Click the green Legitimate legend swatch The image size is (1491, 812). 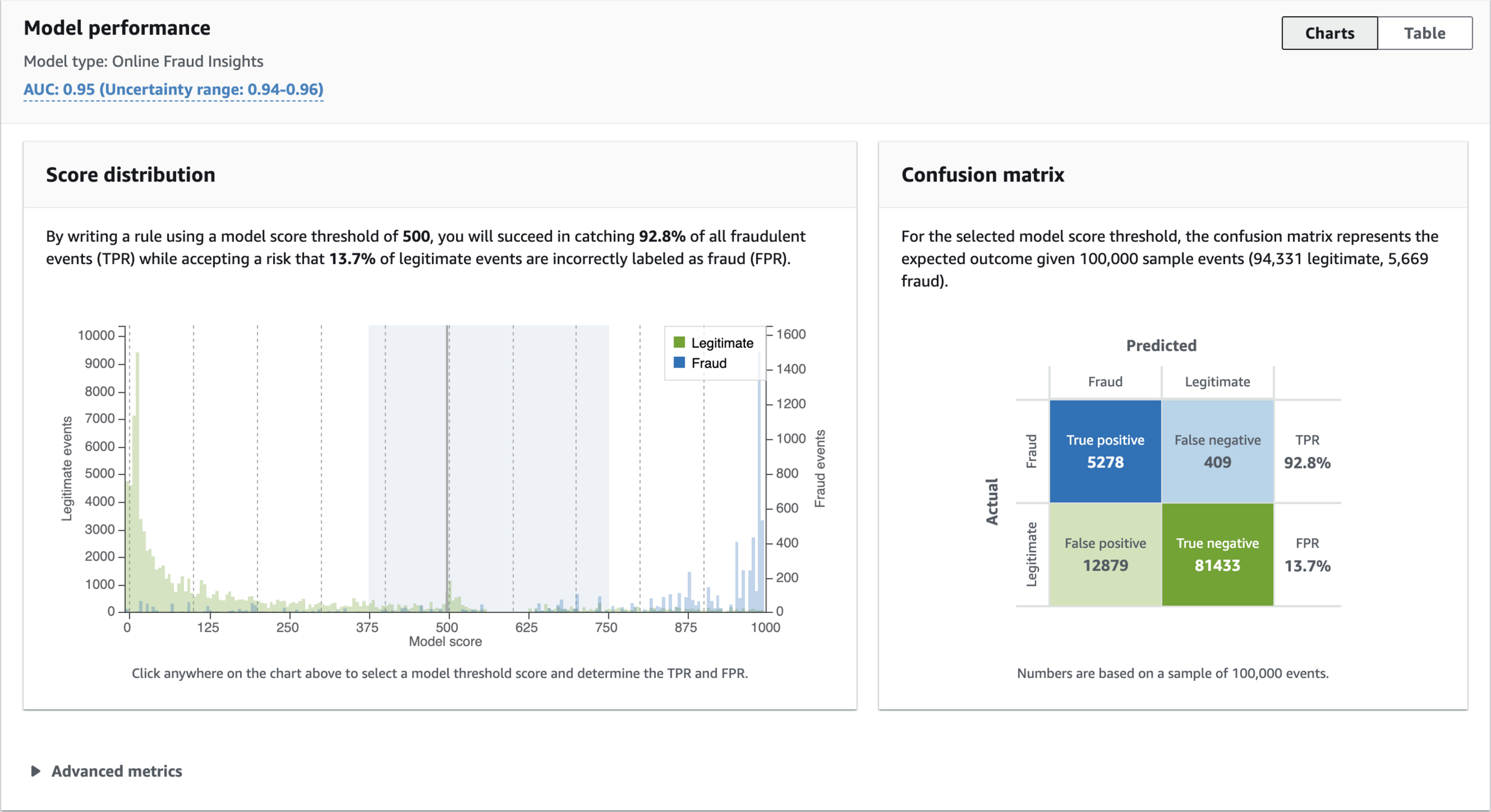click(x=679, y=342)
